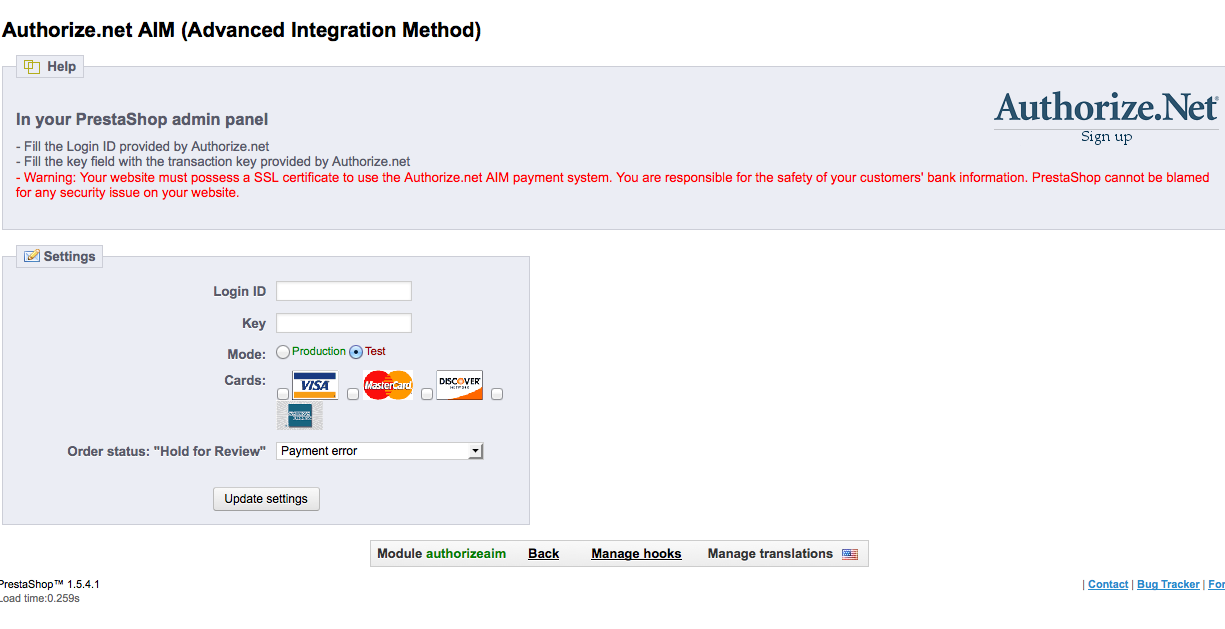Click the 'Fill the Login ID' help line
The image size is (1225, 629).
[142, 146]
